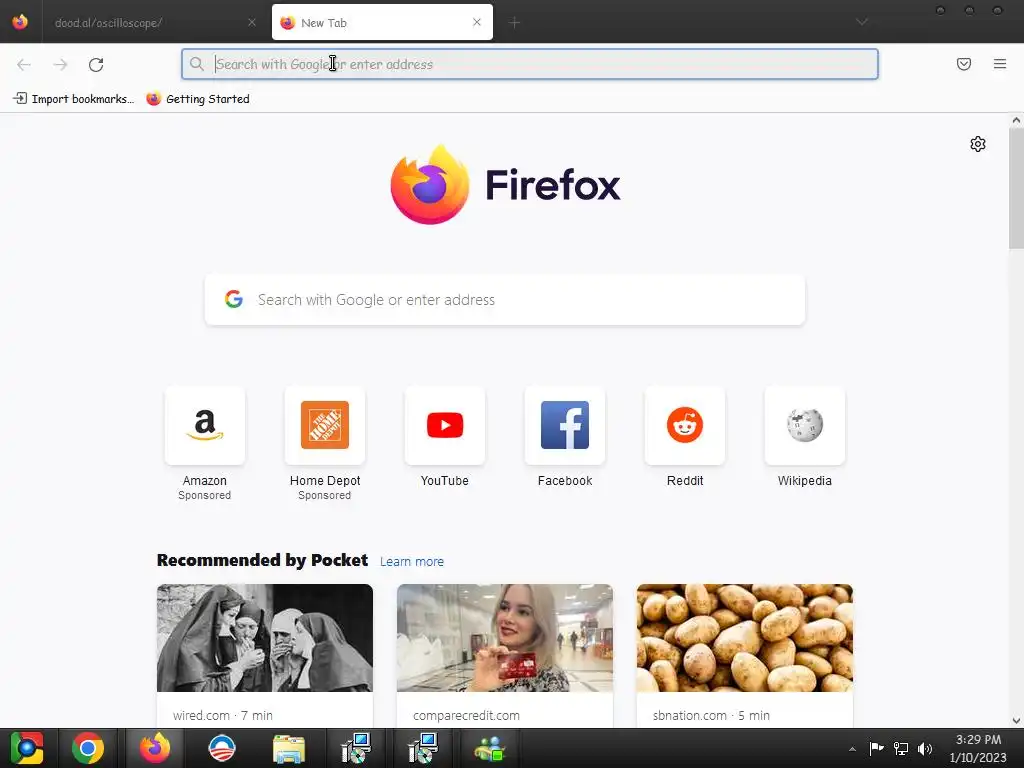
Task: Click the wired.com · 7 min label
Action: [223, 715]
